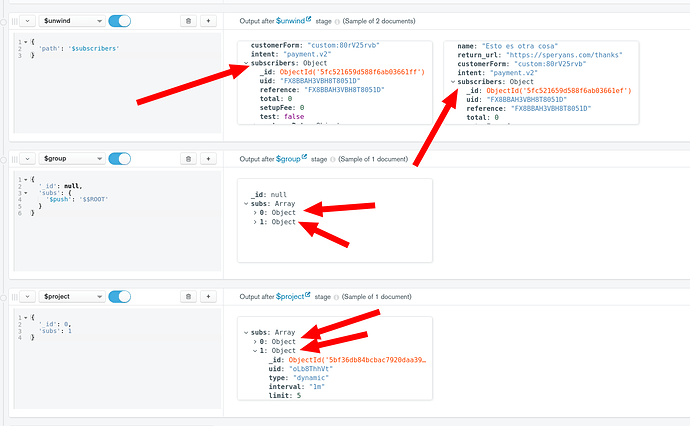This screenshot has height=426, width=690.
Task: Add a stage after $unwind using plus
Action: pos(208,20)
